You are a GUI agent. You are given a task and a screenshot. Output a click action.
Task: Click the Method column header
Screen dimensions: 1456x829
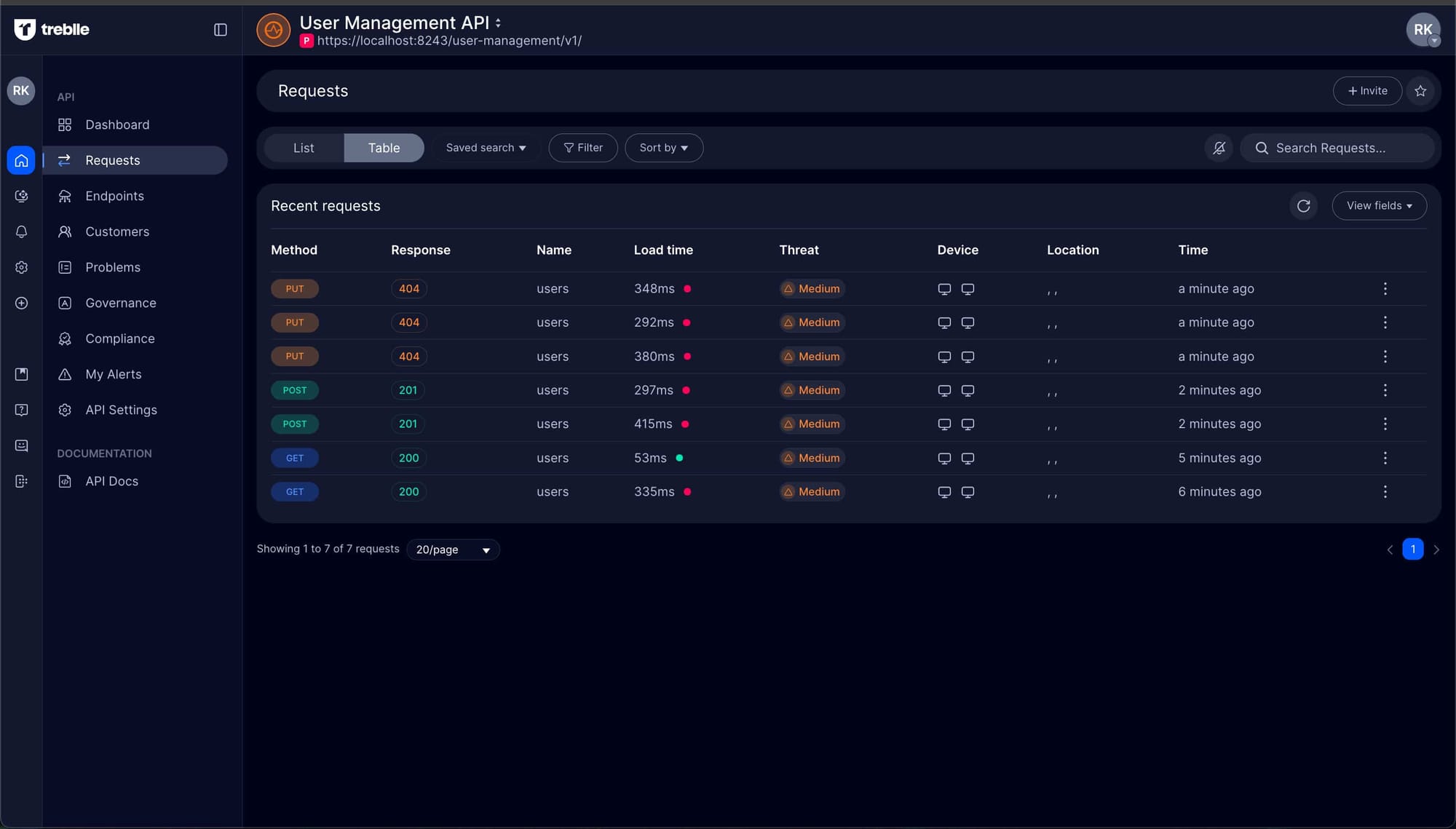[294, 250]
